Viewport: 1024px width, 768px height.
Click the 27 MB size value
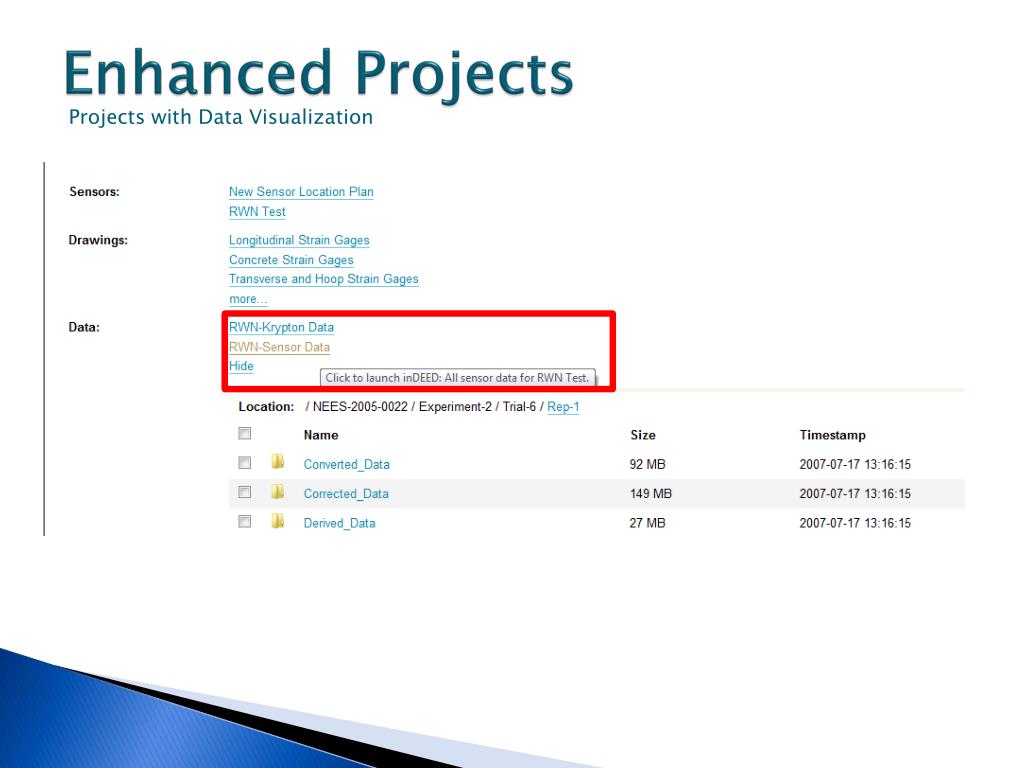pos(647,523)
